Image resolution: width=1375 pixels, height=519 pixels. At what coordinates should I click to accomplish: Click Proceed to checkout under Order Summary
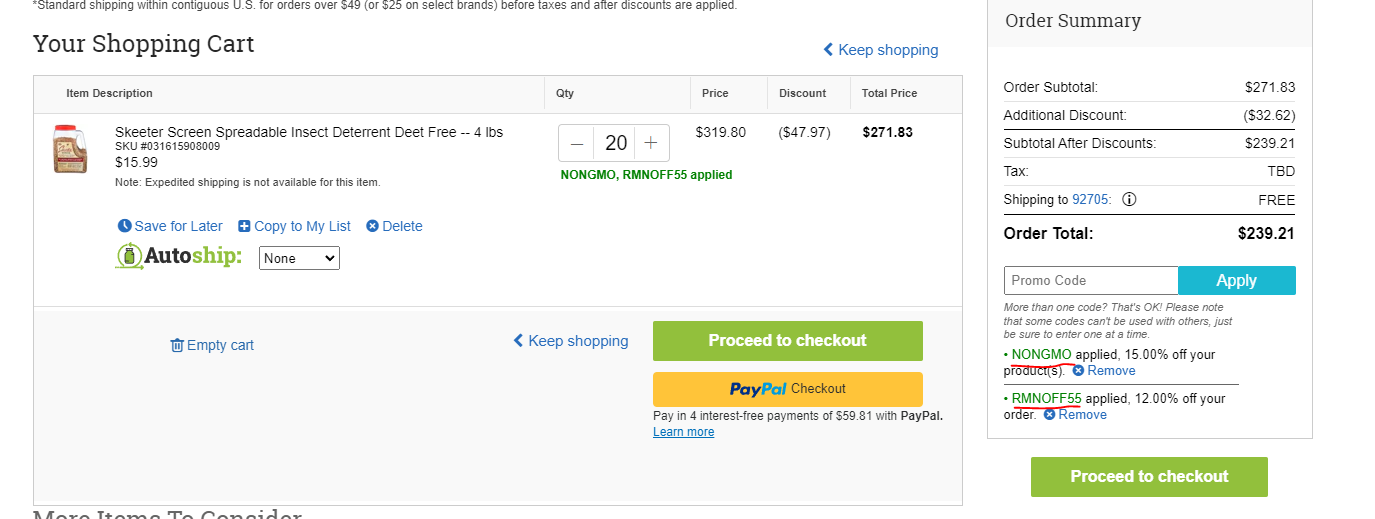click(1149, 477)
